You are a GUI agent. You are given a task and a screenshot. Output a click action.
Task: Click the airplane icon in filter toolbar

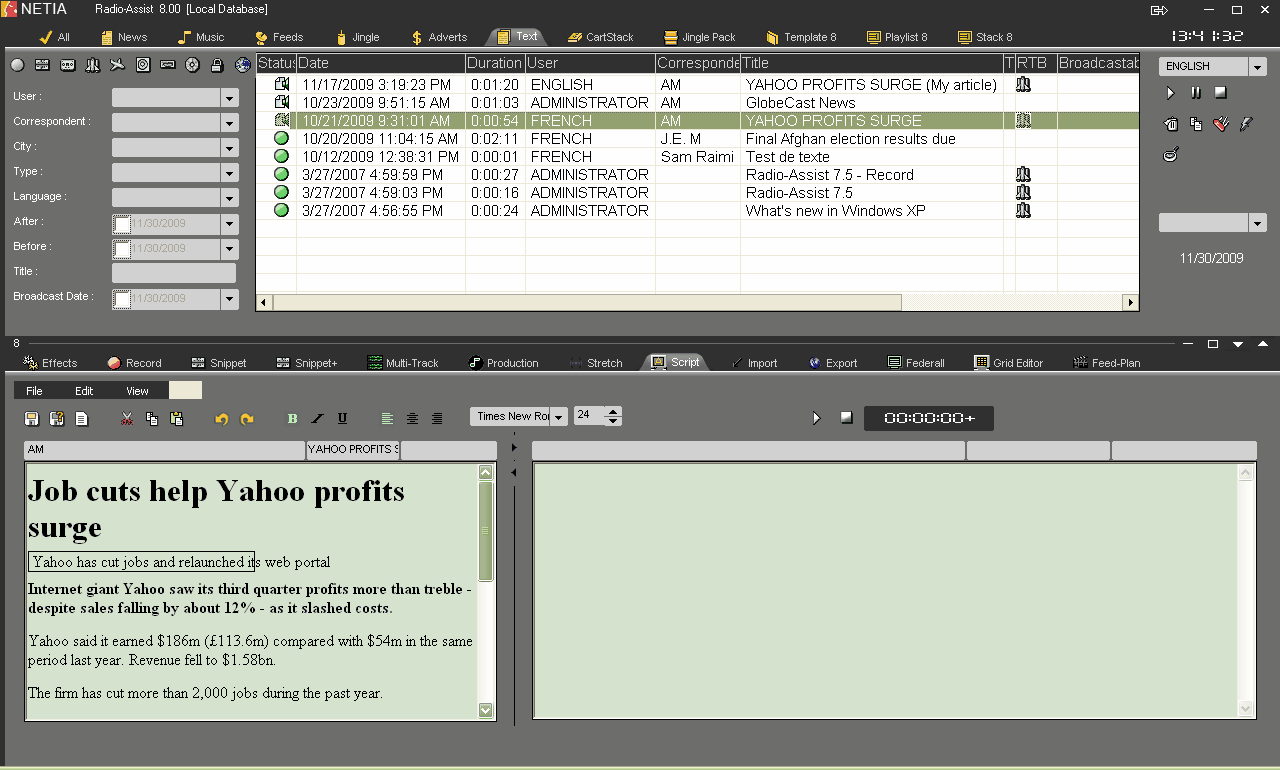coord(117,65)
